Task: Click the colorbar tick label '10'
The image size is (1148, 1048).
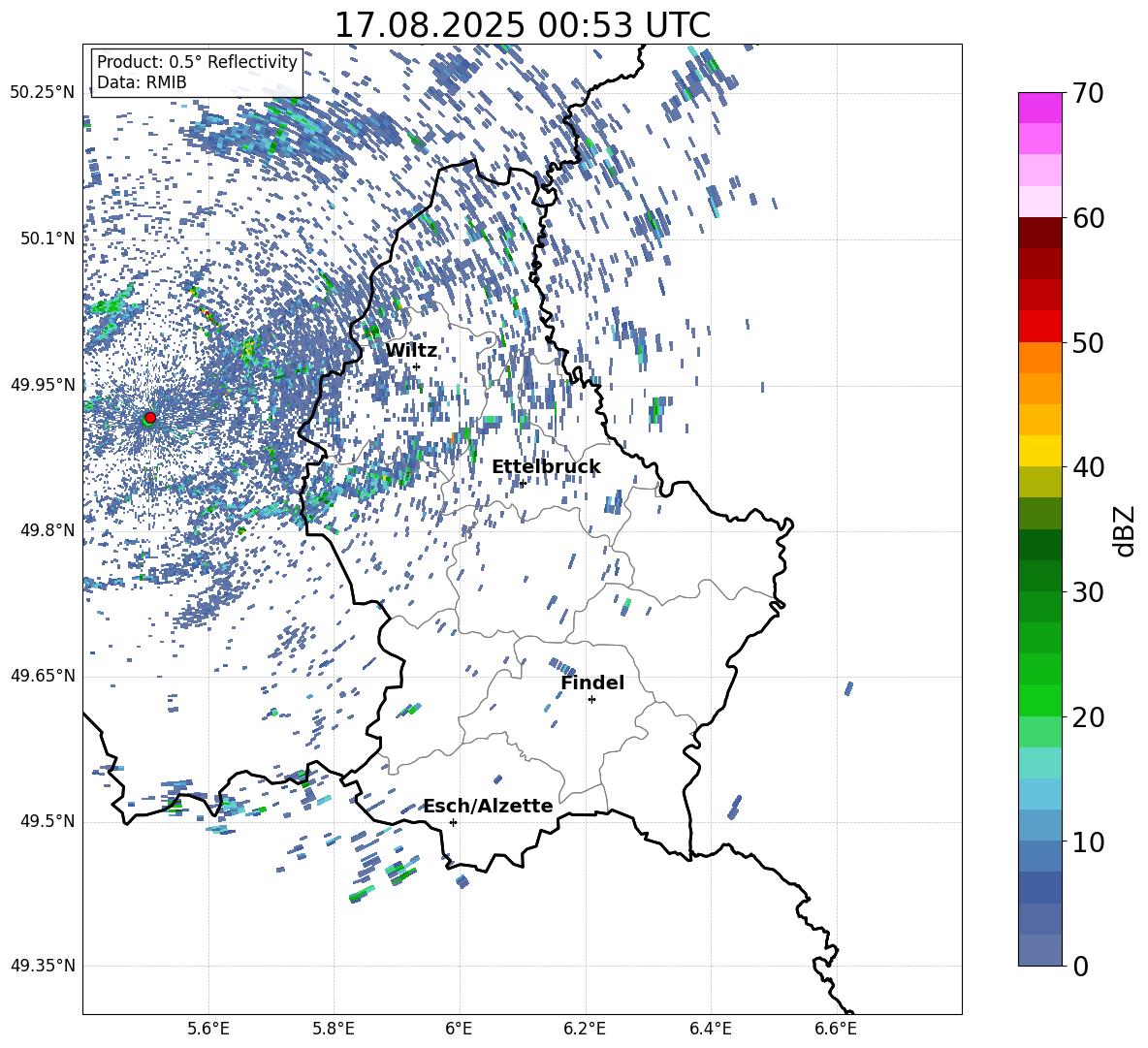Action: pos(1089,842)
